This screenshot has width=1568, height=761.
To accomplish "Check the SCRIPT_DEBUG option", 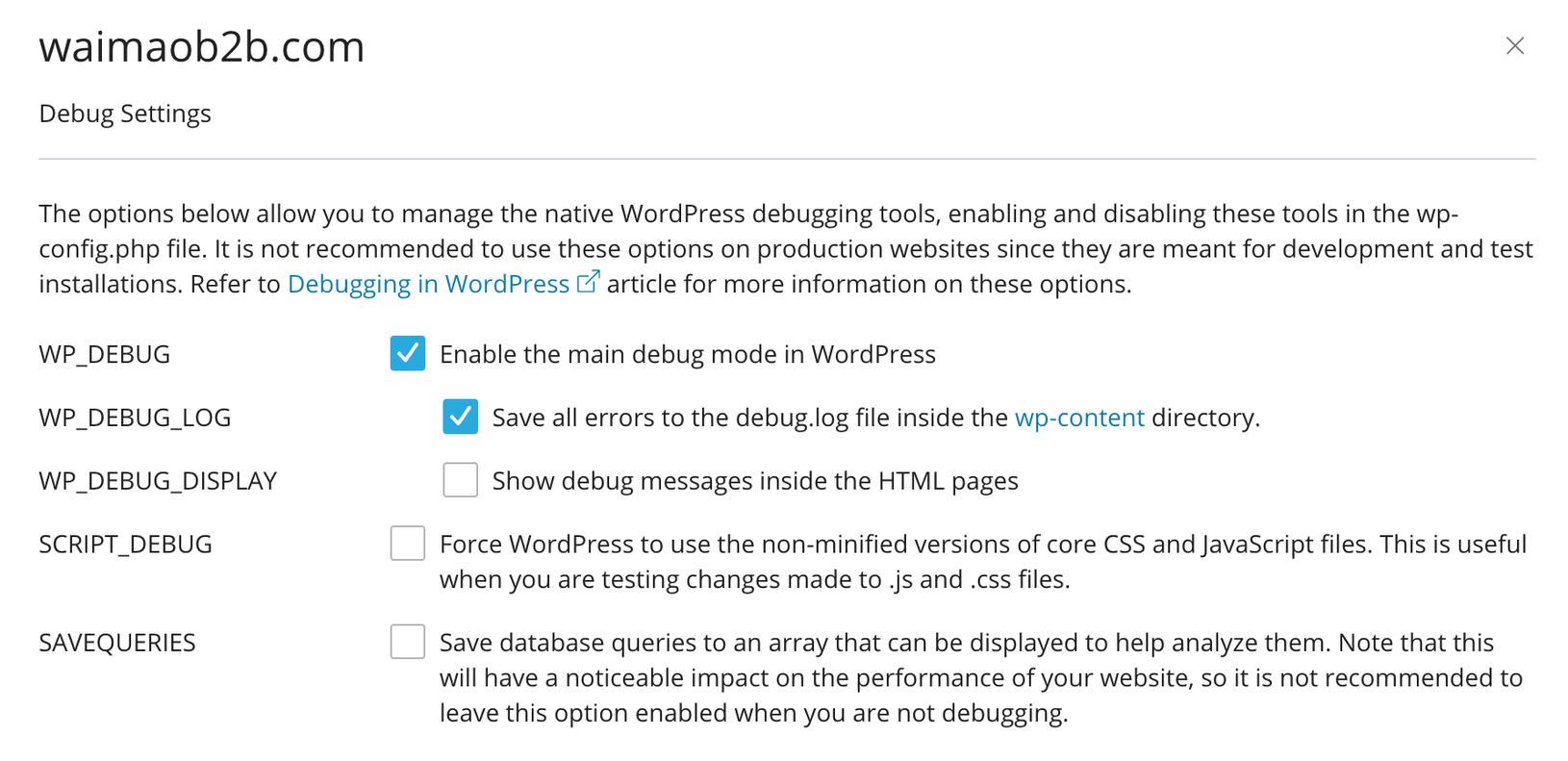I will click(408, 543).
